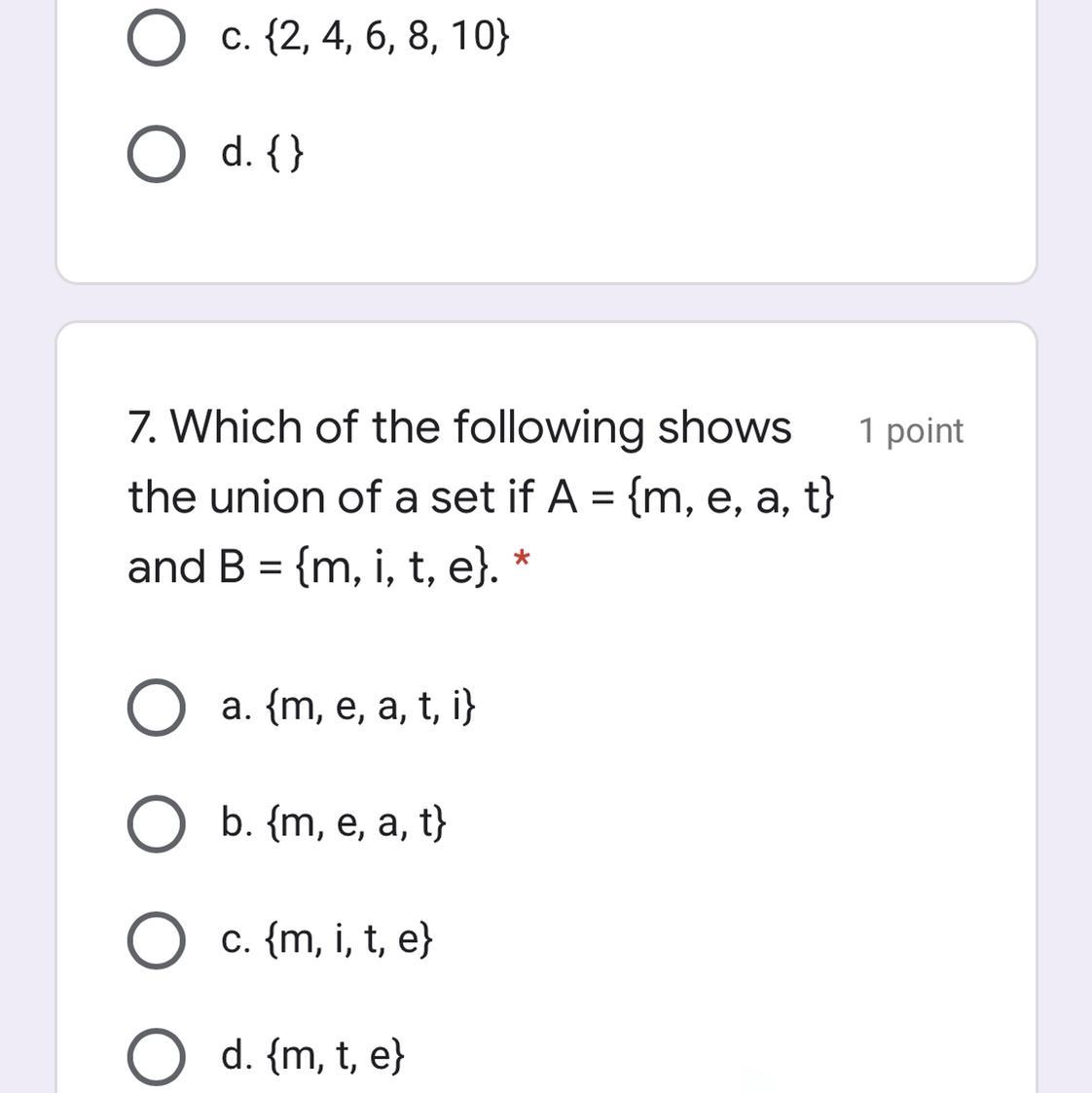Viewport: 1092px width, 1093px height.
Task: Click the answer text "b. {m, e, a, t}"
Action: coord(333,821)
